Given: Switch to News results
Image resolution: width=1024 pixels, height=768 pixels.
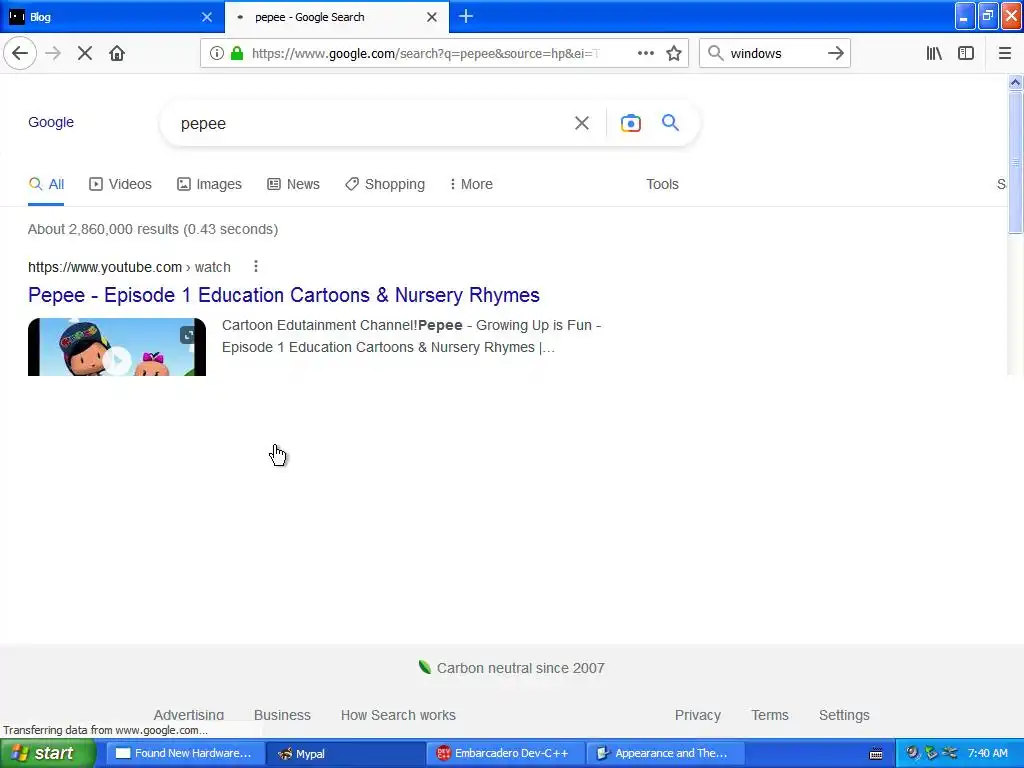Looking at the screenshot, I should pos(293,184).
